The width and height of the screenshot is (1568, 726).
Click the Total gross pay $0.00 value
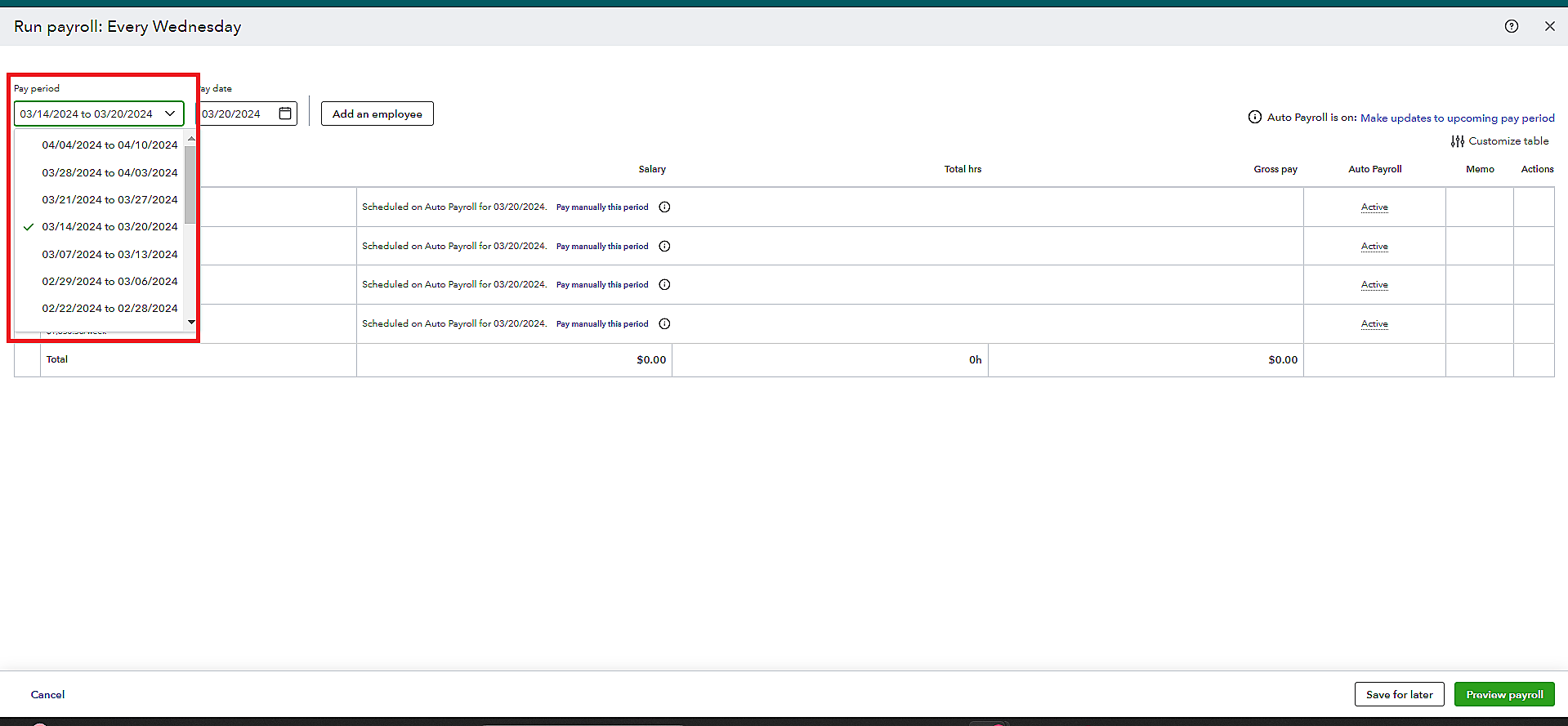(1283, 360)
